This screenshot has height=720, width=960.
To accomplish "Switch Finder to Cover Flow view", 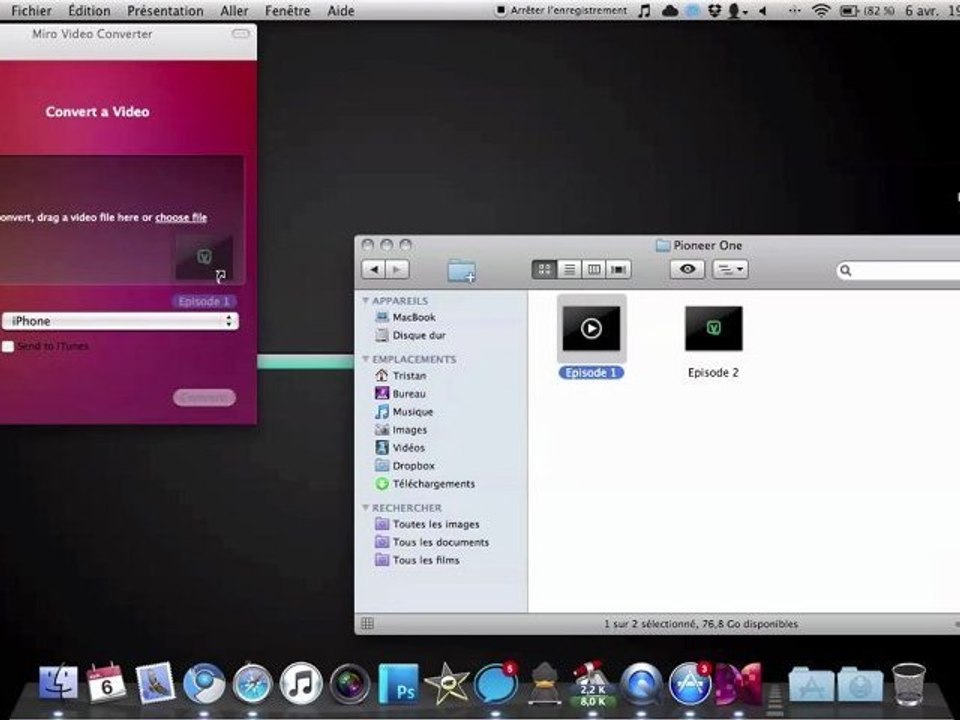I will (x=619, y=269).
